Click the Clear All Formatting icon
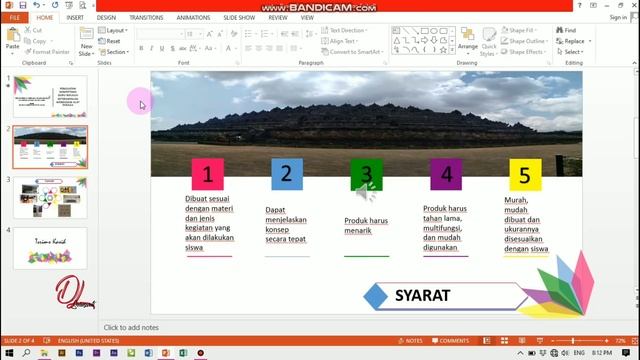 pos(234,34)
